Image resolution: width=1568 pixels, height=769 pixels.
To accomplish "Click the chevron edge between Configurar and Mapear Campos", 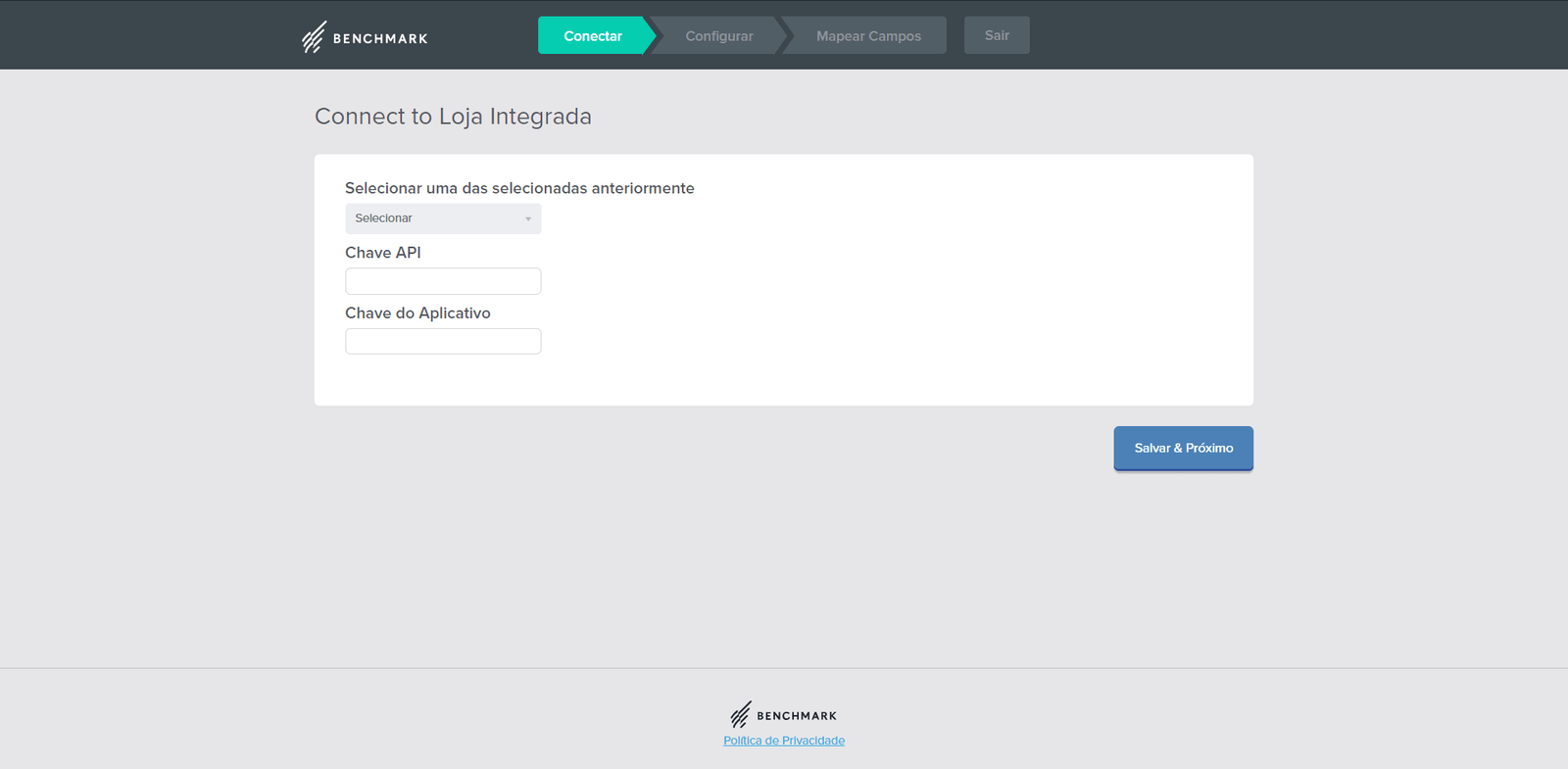I will (x=782, y=35).
